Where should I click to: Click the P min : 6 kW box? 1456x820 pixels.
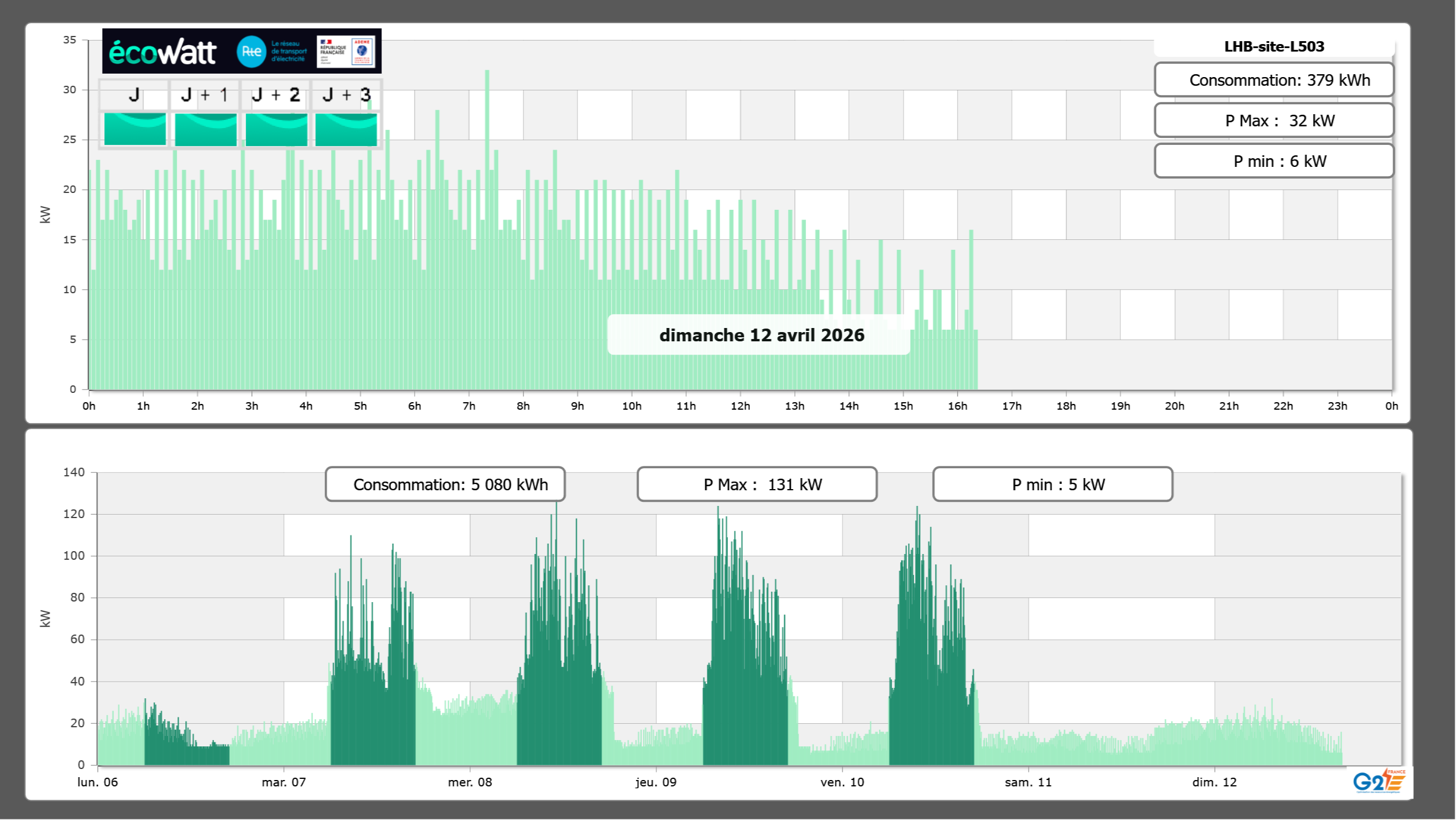click(1273, 161)
